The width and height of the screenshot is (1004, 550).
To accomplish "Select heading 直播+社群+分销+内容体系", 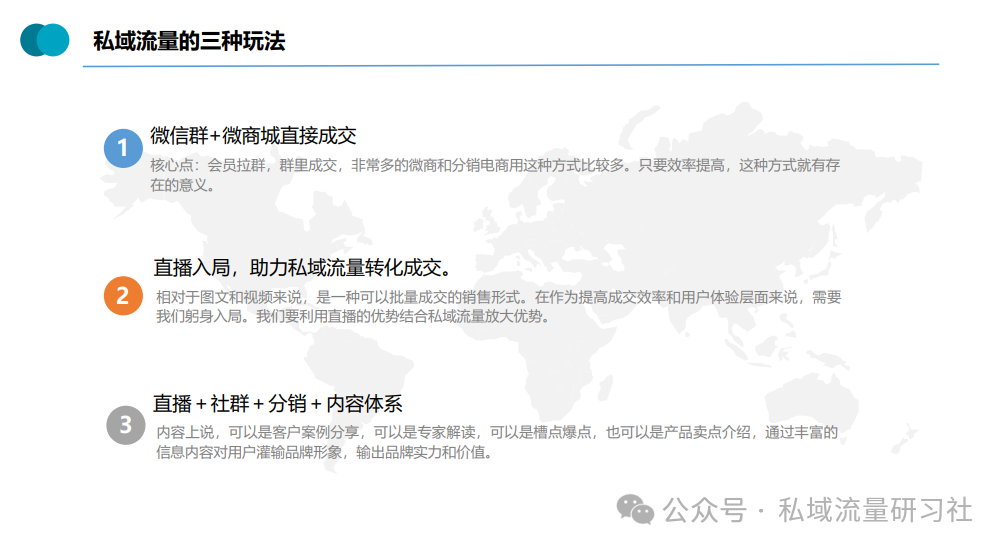I will [278, 404].
